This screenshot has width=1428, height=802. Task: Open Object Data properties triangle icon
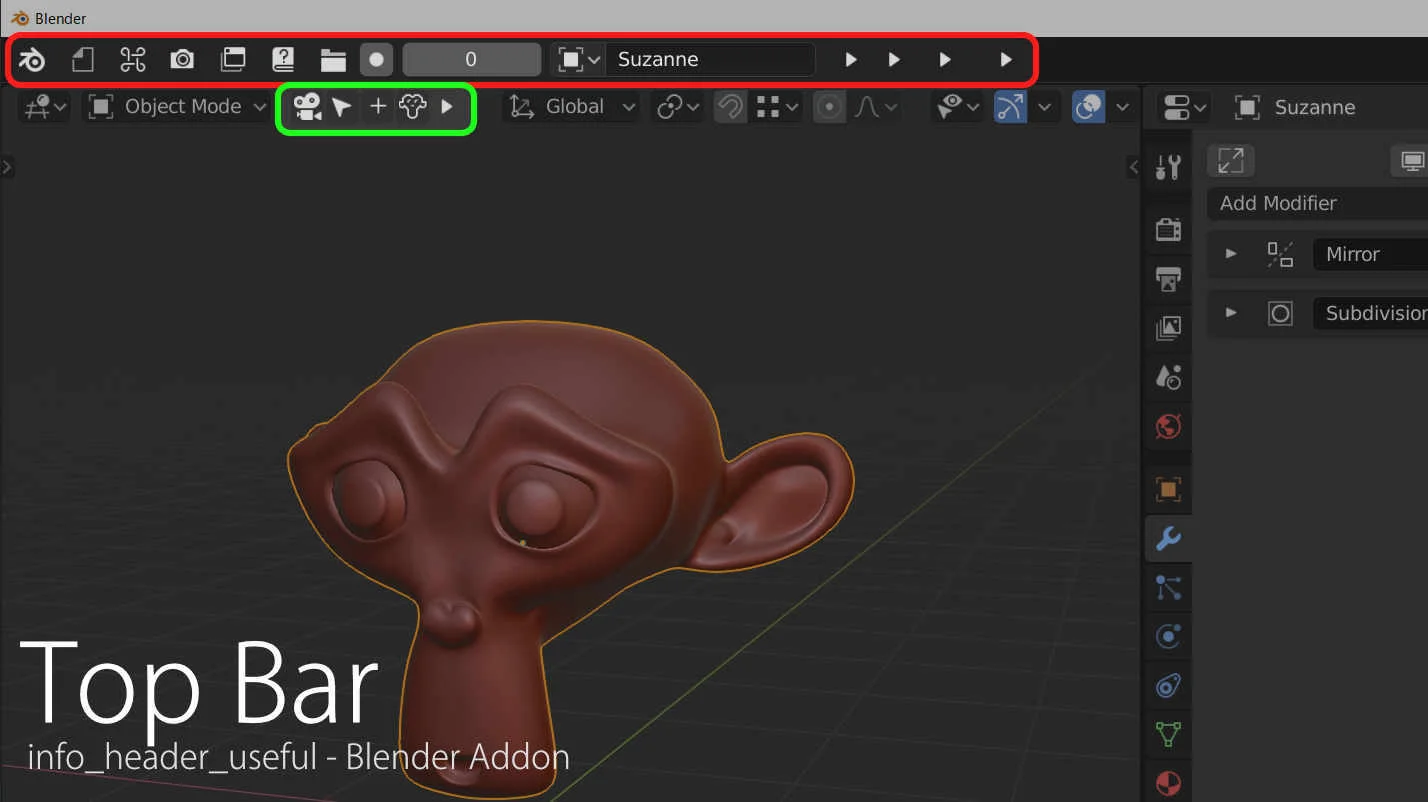click(x=1167, y=734)
